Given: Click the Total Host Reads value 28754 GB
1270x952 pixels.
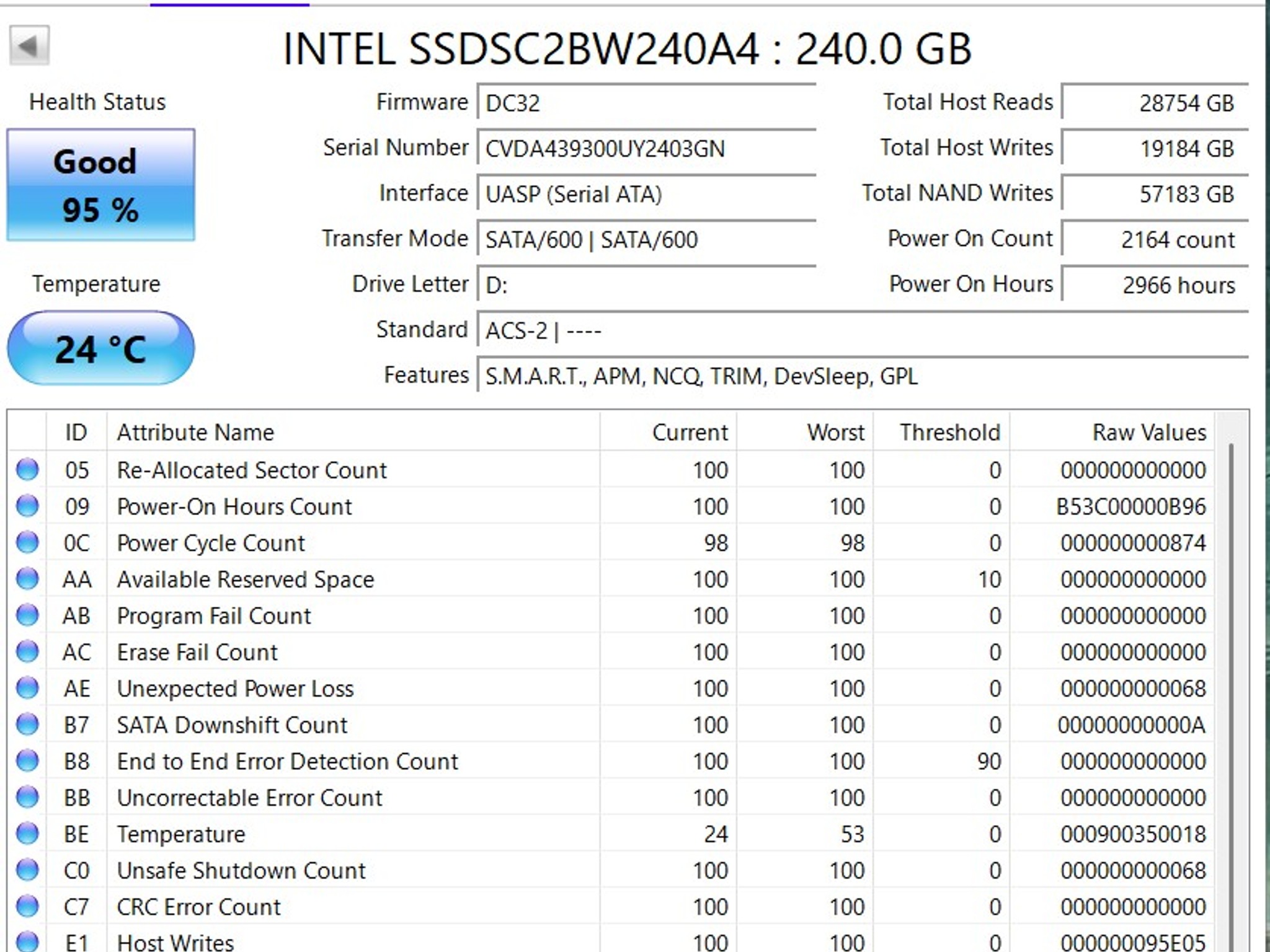Looking at the screenshot, I should 1155,102.
